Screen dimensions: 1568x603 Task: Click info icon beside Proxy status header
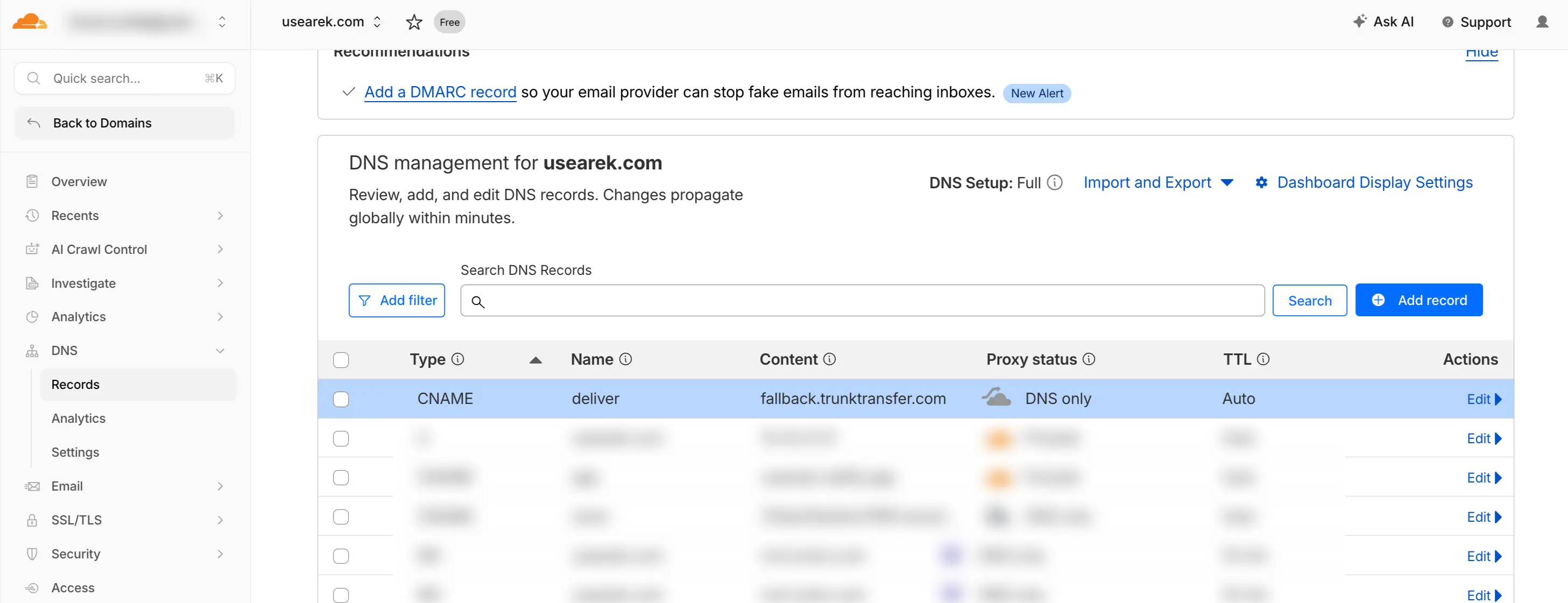[1089, 359]
